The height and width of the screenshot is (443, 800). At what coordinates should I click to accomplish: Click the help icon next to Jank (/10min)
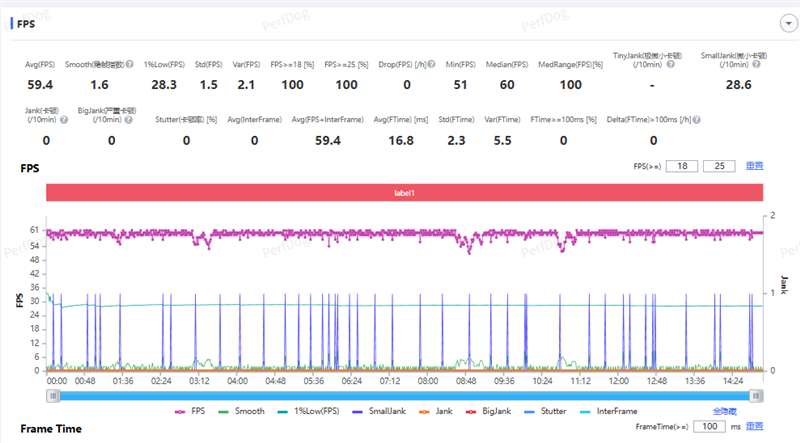[64, 119]
